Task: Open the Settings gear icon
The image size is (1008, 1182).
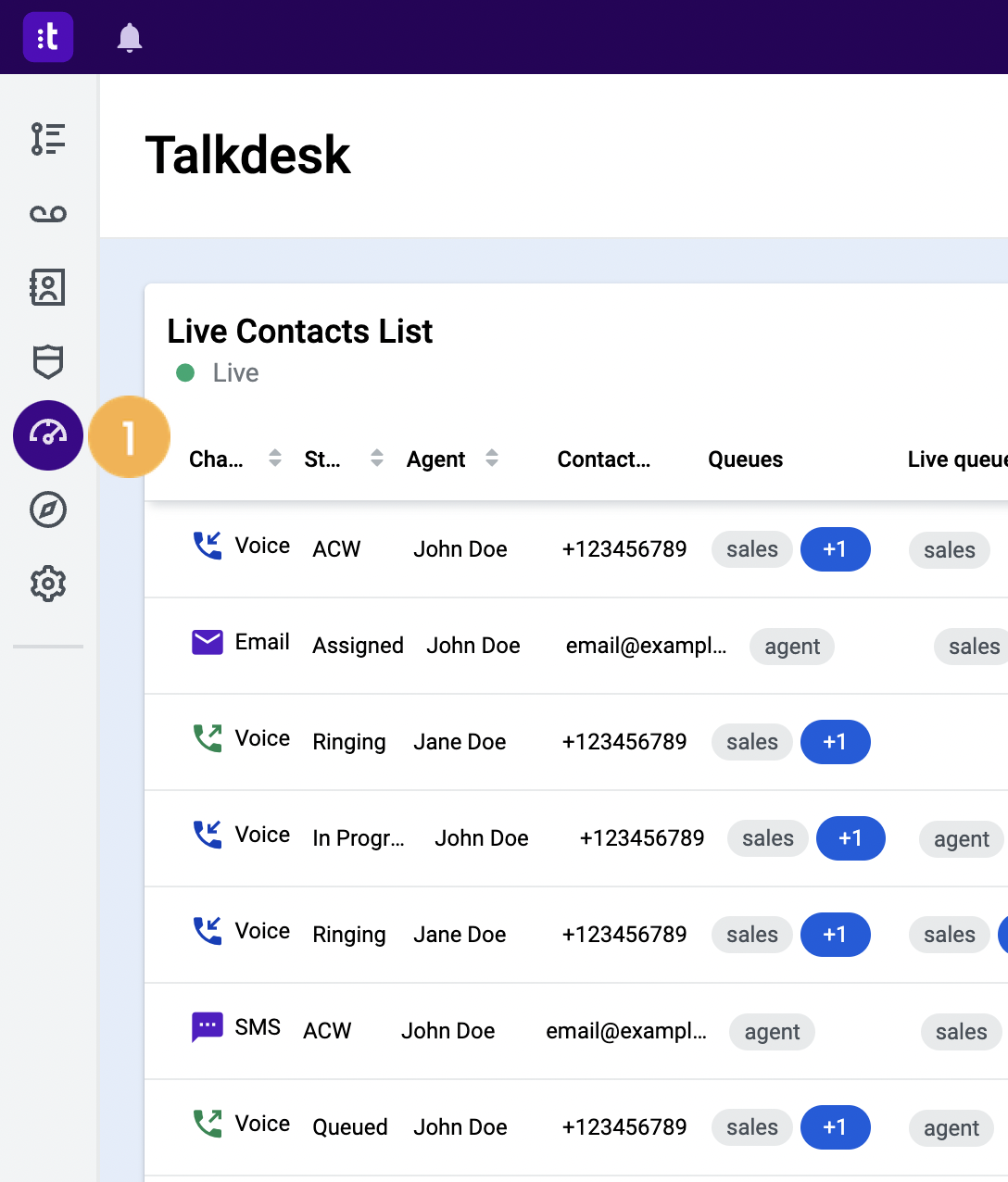Action: coord(48,584)
